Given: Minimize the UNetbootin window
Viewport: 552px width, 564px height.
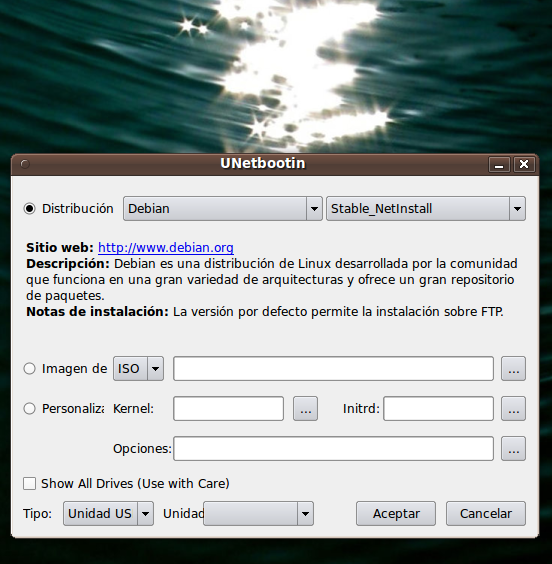Looking at the screenshot, I should 499,164.
